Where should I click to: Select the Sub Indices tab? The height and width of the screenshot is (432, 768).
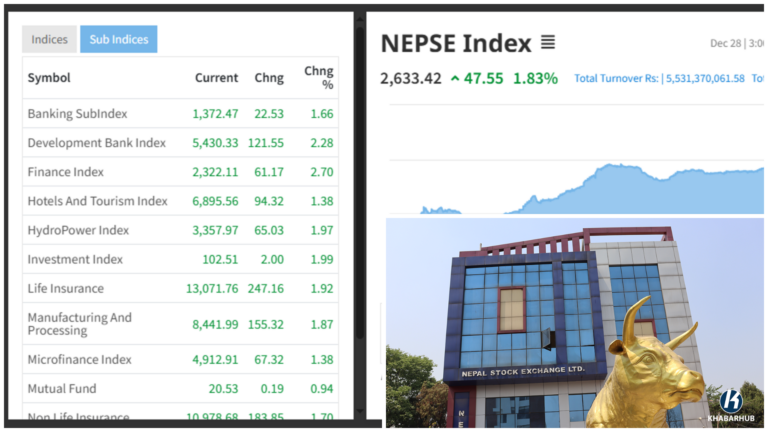[x=118, y=39]
